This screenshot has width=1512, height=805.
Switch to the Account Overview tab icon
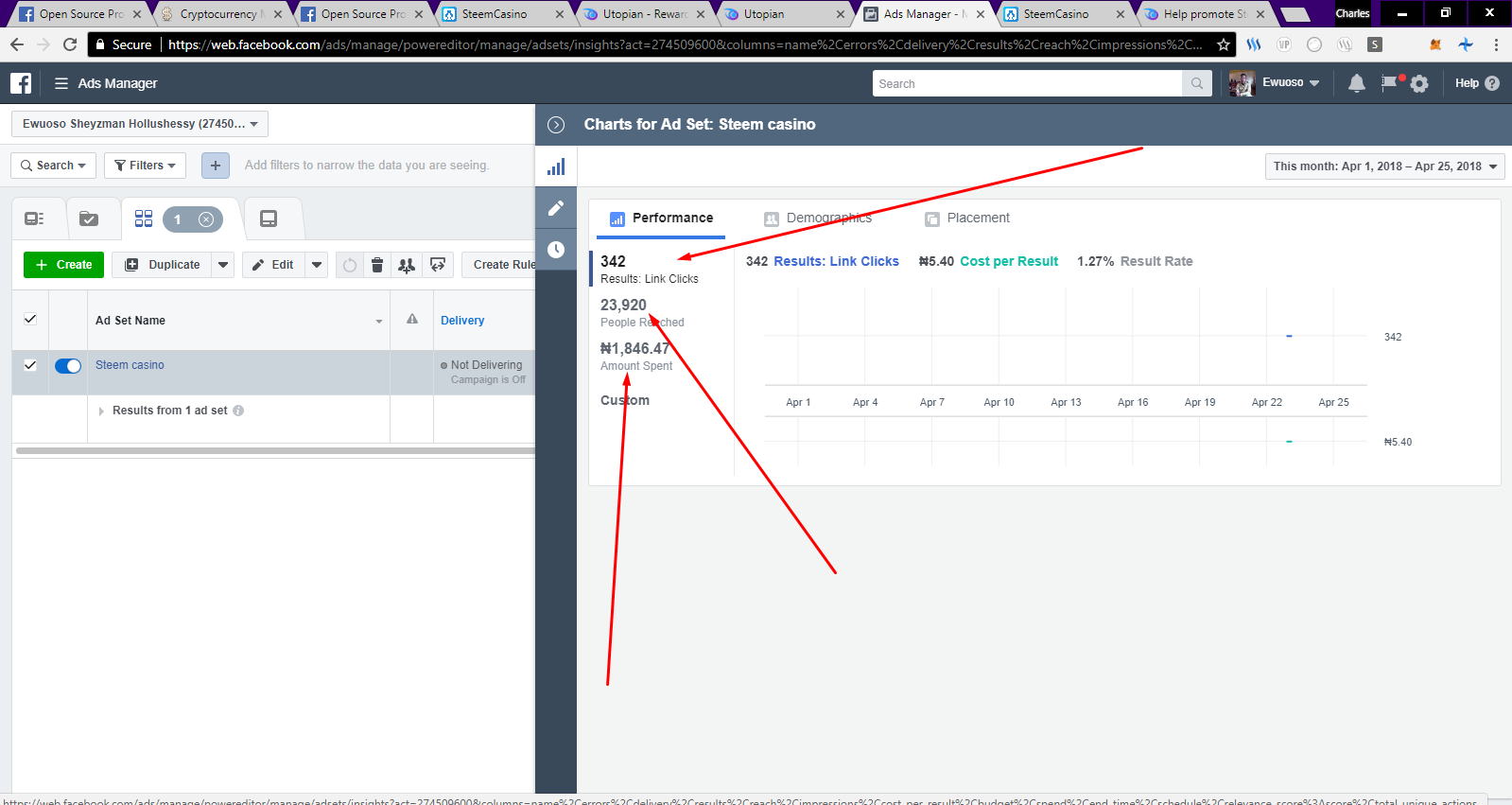click(x=35, y=219)
